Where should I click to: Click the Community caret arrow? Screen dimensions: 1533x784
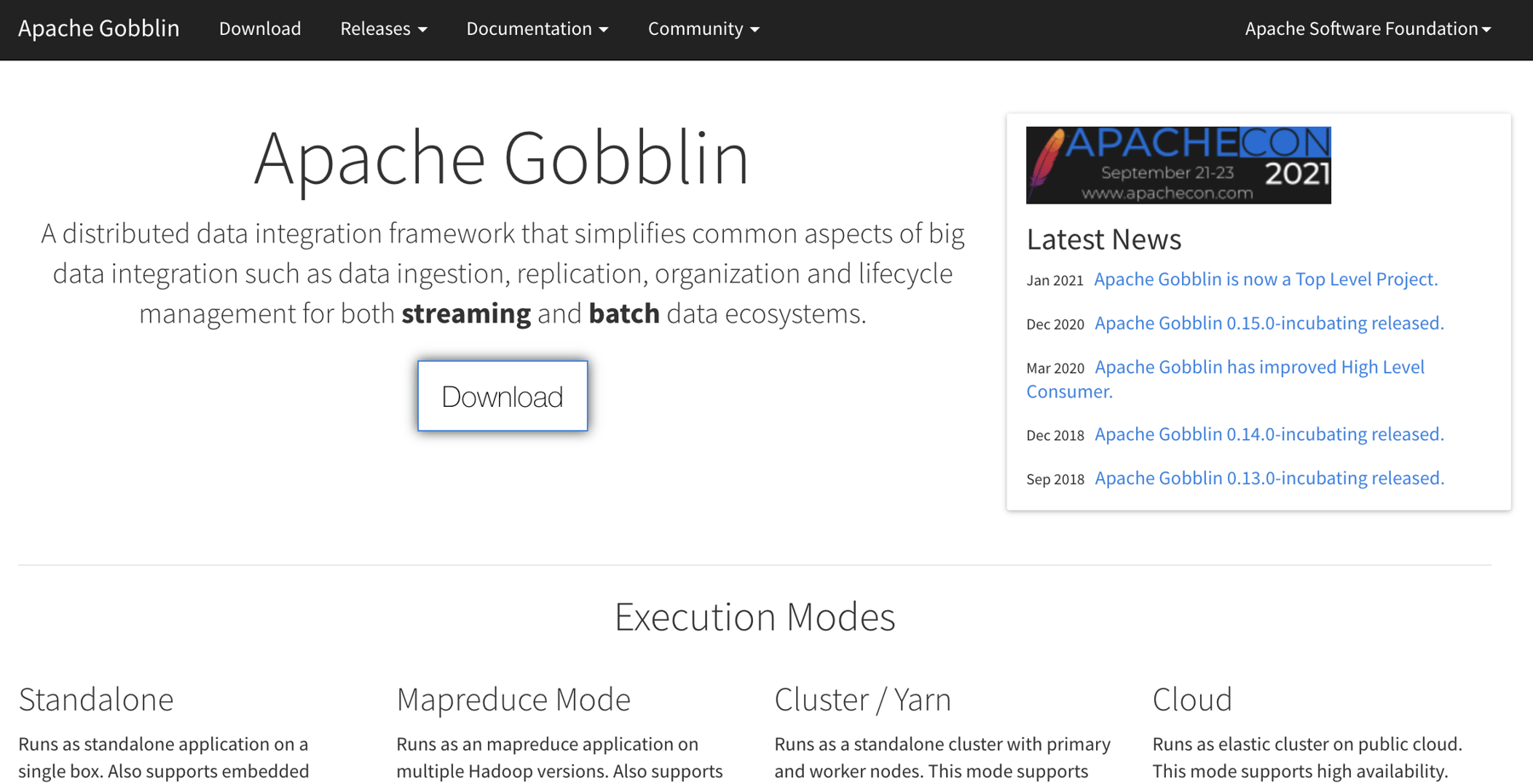[x=755, y=30]
